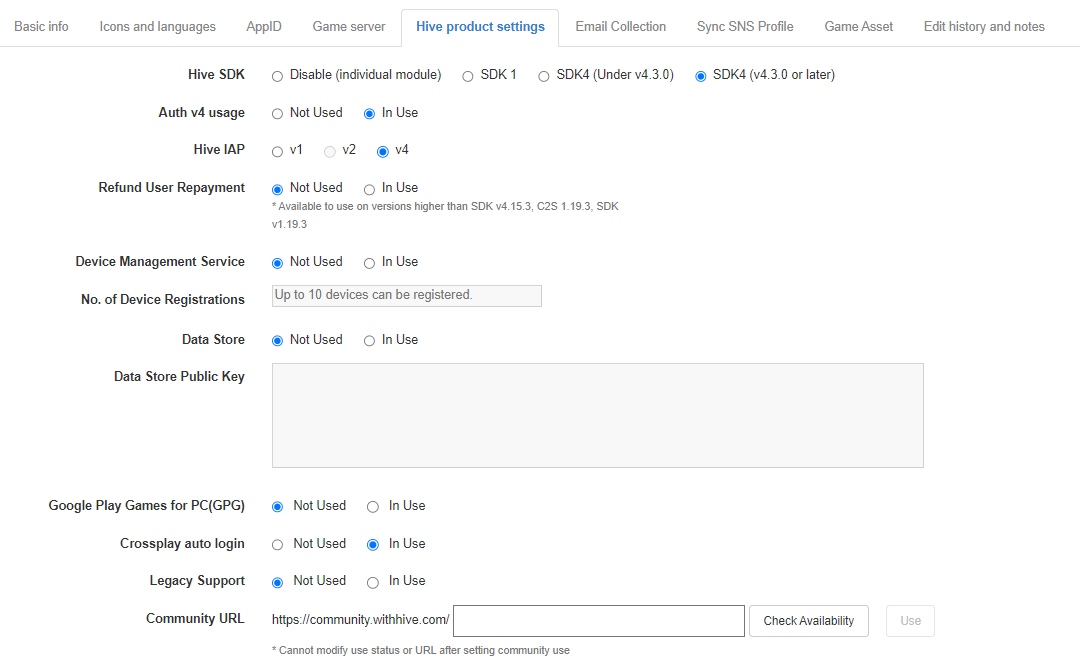Click the Check Availability button
The image size is (1080, 669).
809,621
